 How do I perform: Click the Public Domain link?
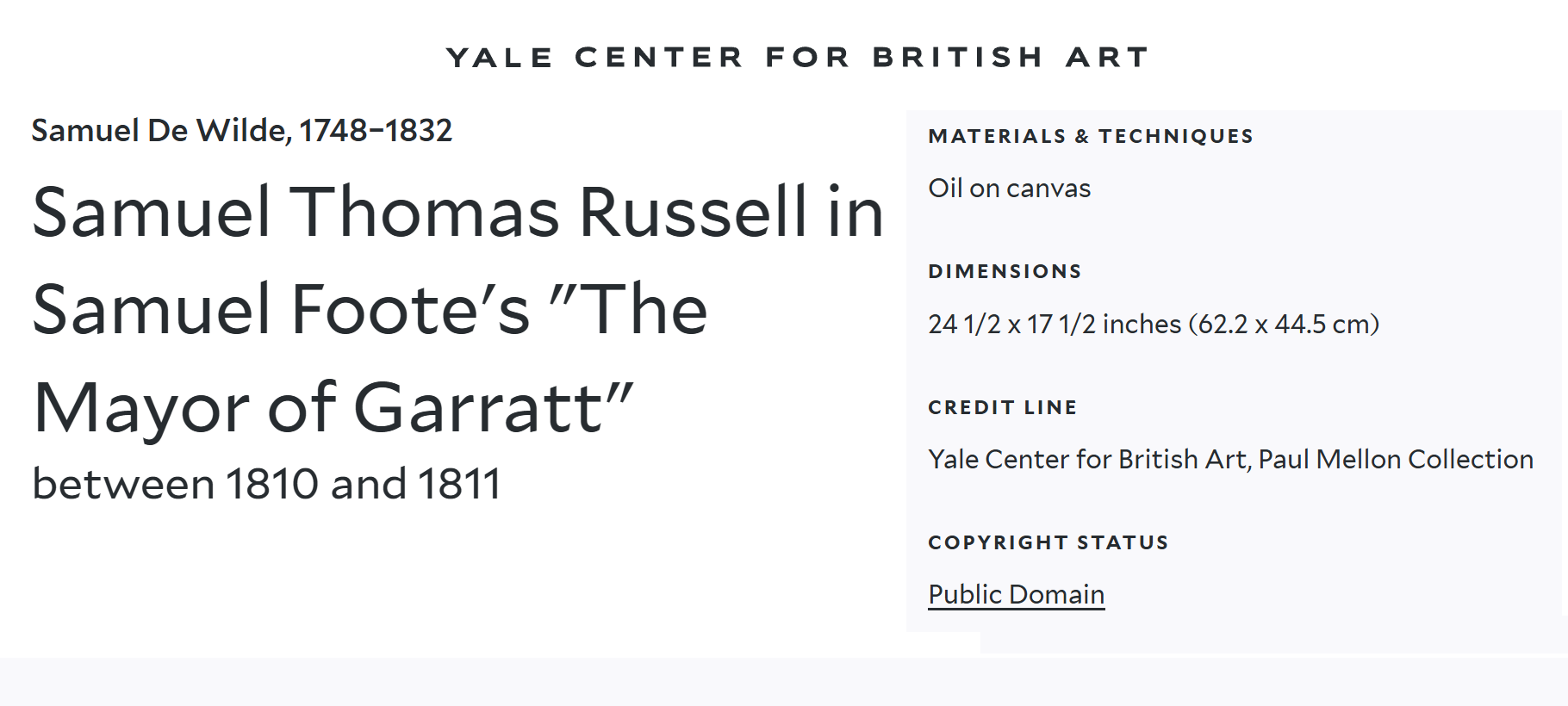tap(1016, 594)
